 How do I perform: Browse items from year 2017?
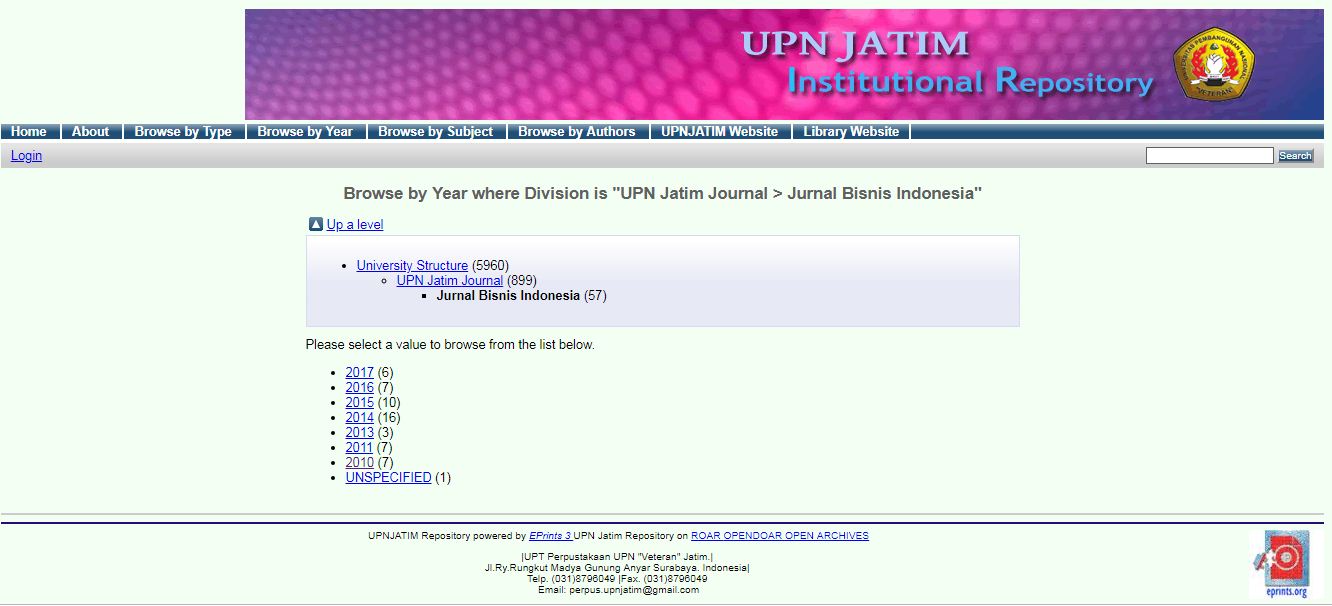pos(359,372)
